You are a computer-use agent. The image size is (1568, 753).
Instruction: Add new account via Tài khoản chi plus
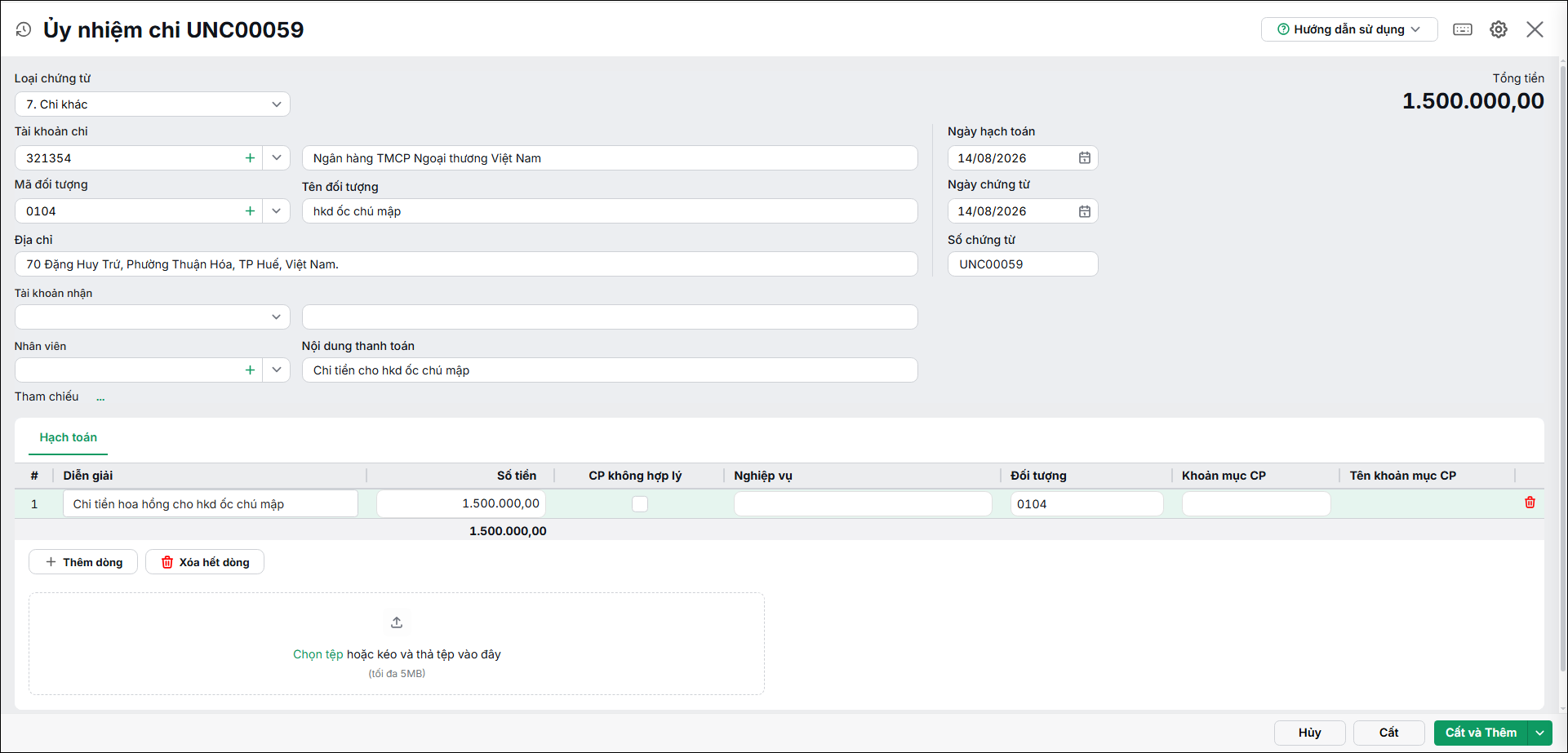250,158
